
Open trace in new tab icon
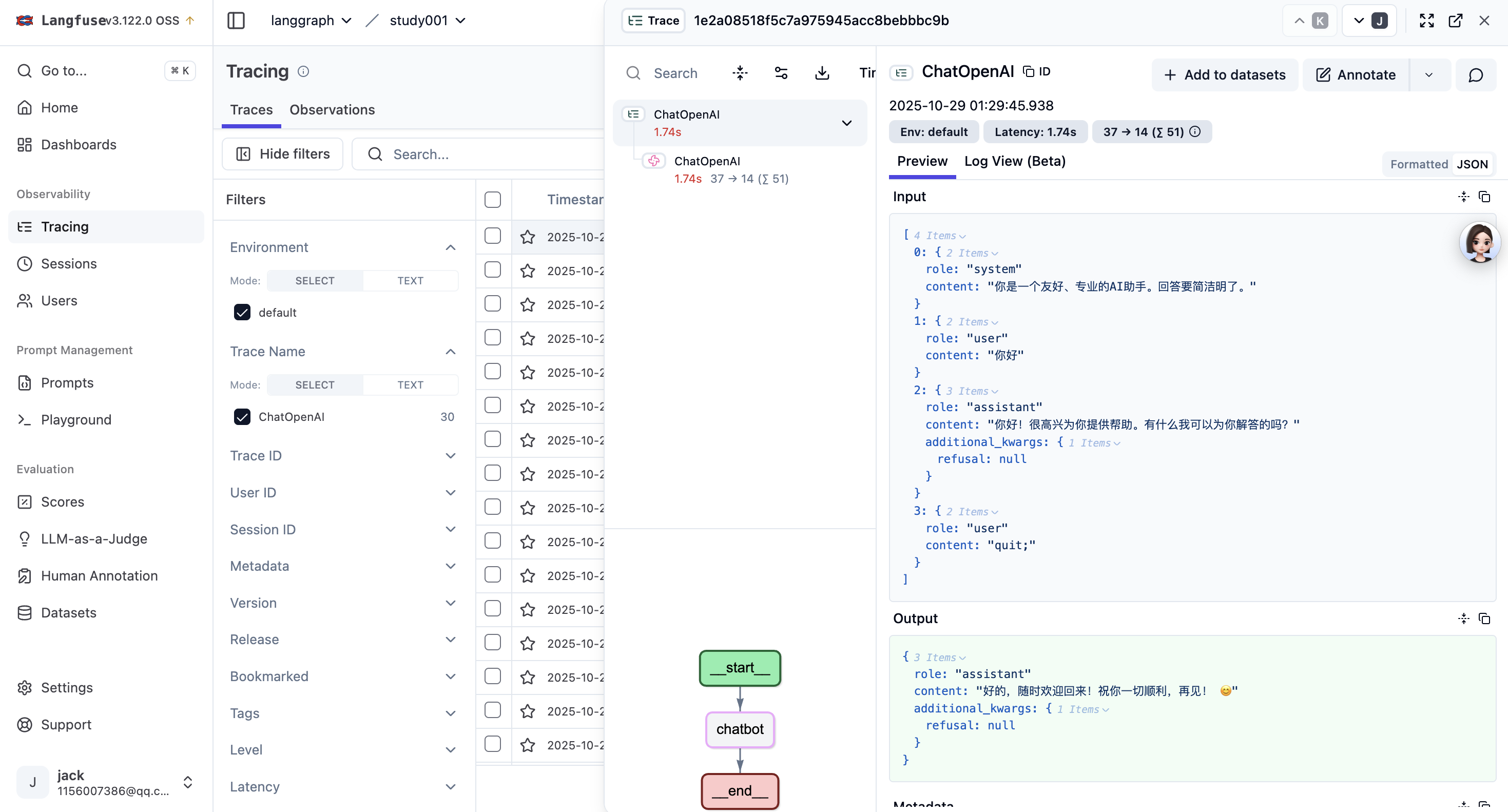pyautogui.click(x=1455, y=21)
